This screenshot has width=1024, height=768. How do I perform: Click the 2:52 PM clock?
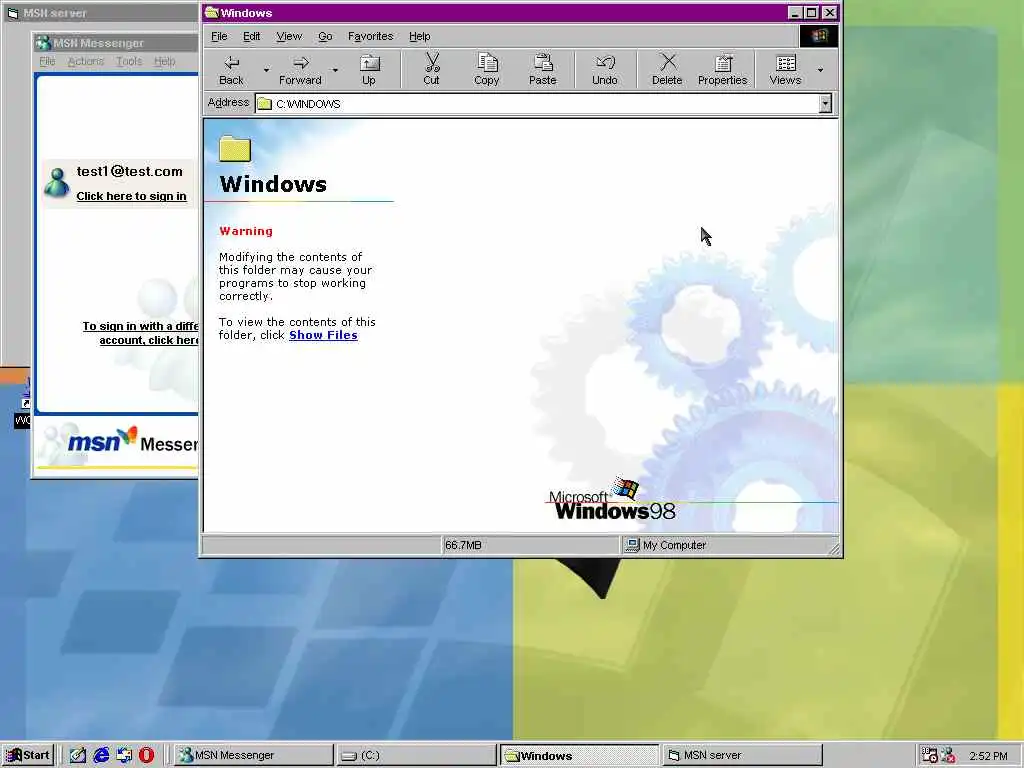tap(988, 756)
